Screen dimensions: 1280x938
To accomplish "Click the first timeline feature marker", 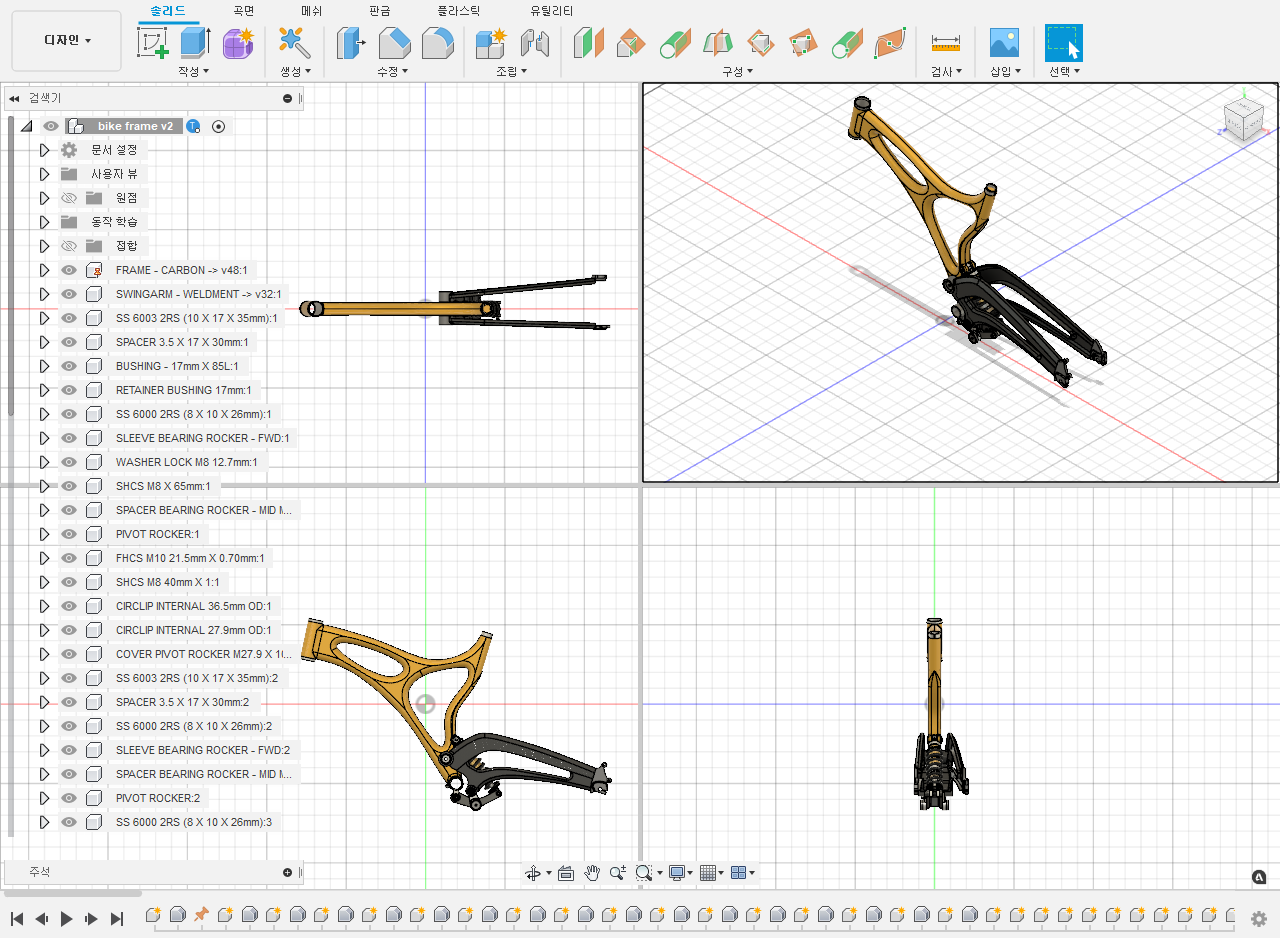I will coord(153,915).
